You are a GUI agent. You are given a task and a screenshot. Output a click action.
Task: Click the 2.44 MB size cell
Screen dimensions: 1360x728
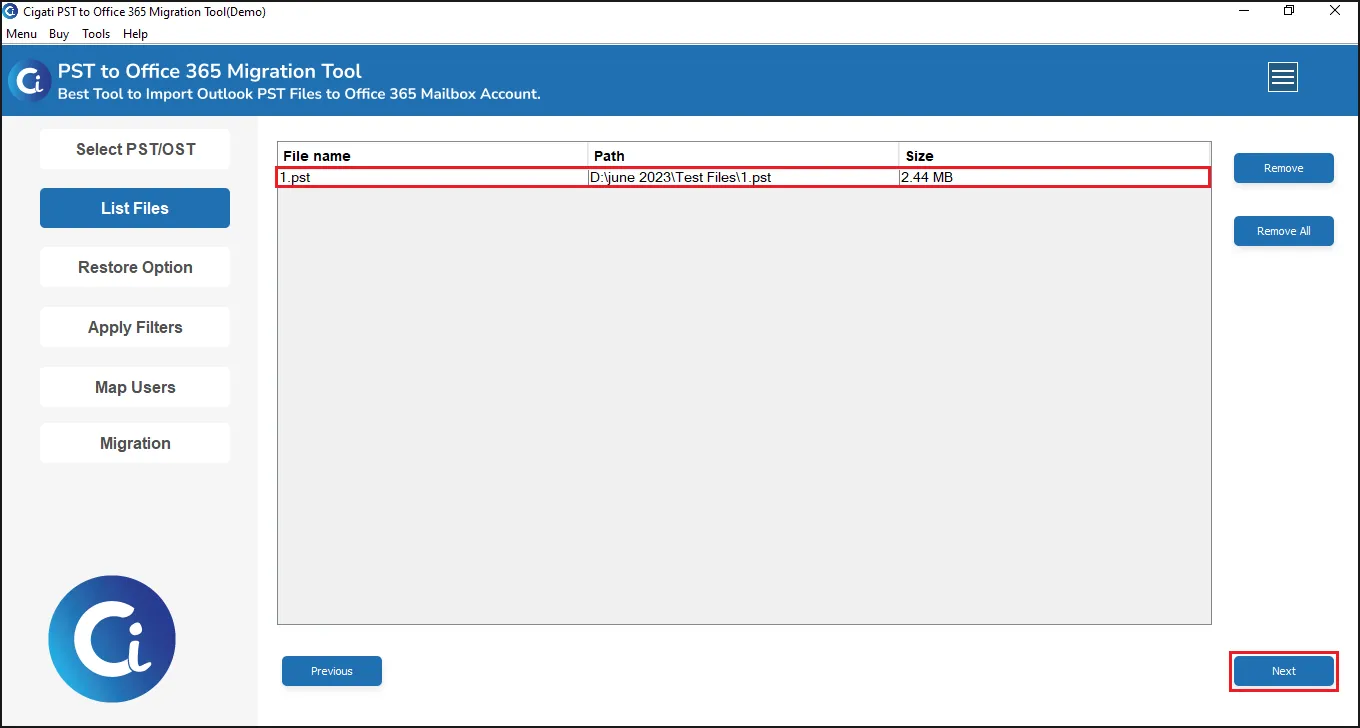(x=1054, y=177)
